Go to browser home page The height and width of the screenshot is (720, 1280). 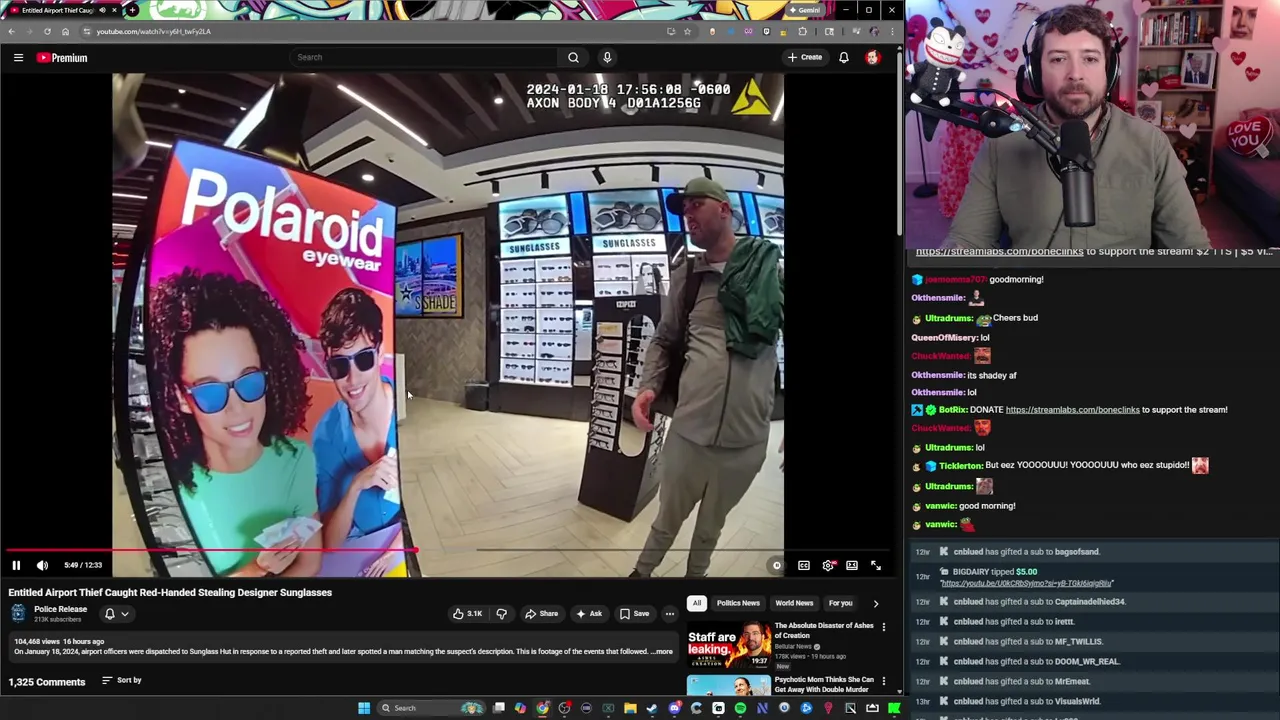[x=65, y=31]
